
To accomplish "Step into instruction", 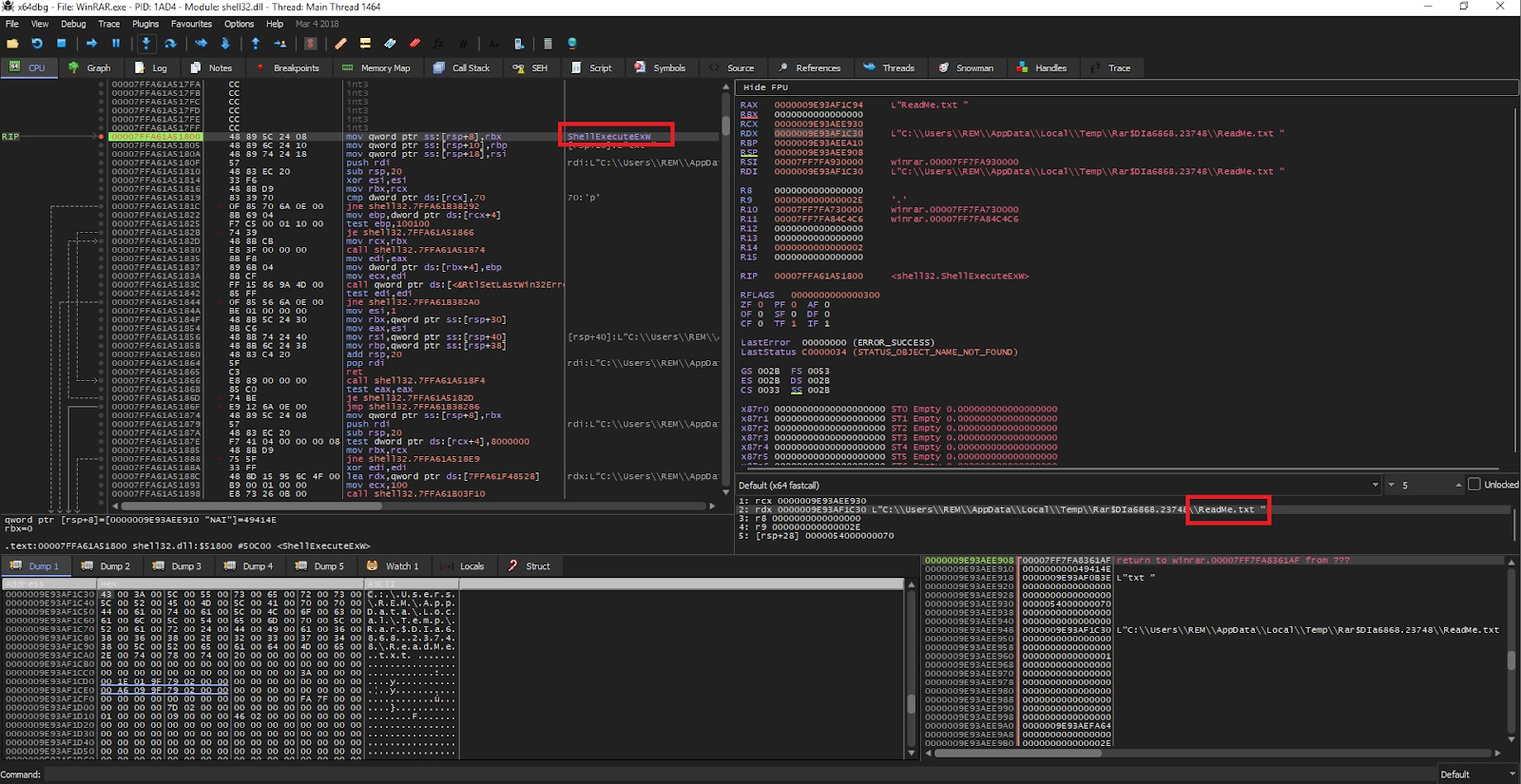I will click(x=145, y=44).
